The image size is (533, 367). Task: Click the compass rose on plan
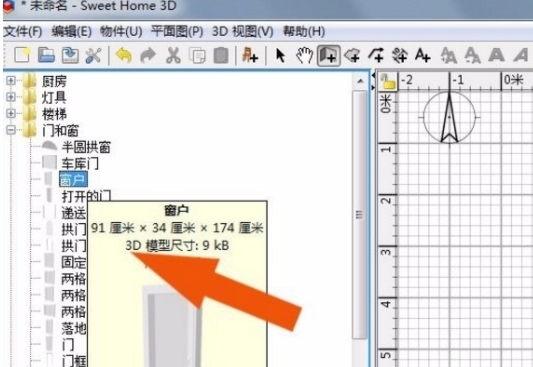coord(449,117)
